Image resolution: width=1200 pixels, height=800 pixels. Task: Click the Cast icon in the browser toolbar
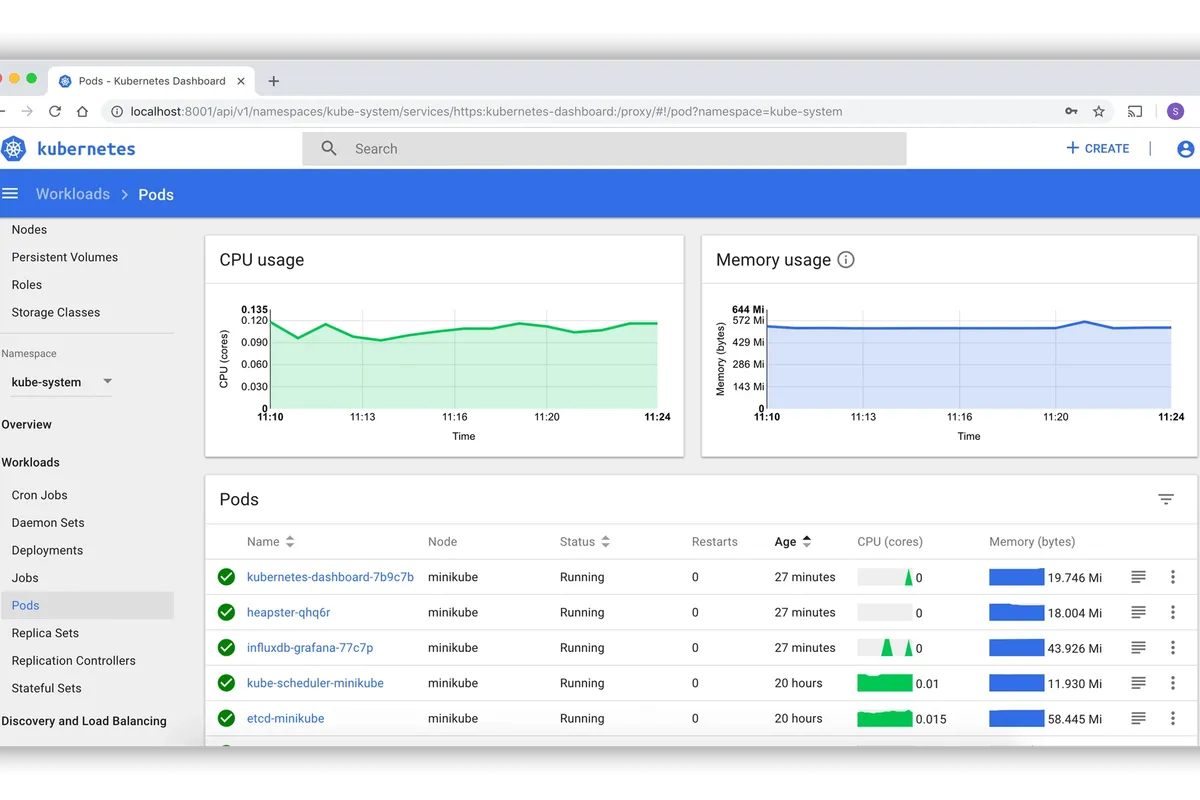(1135, 112)
